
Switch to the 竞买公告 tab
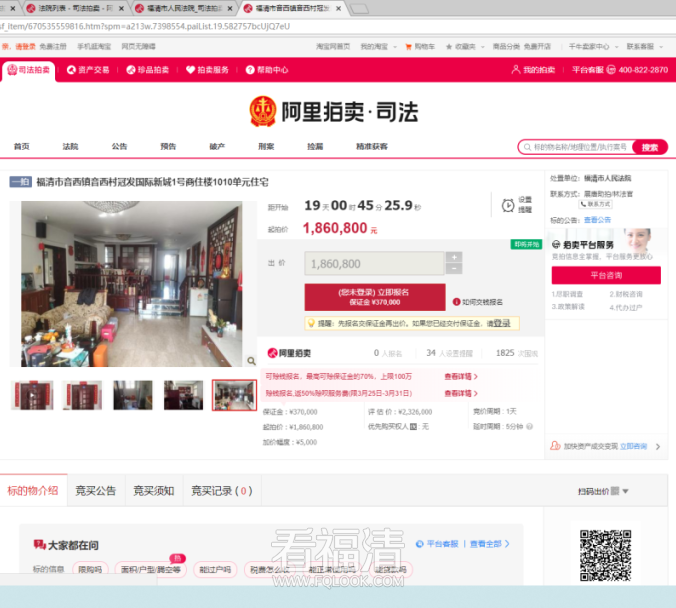click(x=96, y=491)
